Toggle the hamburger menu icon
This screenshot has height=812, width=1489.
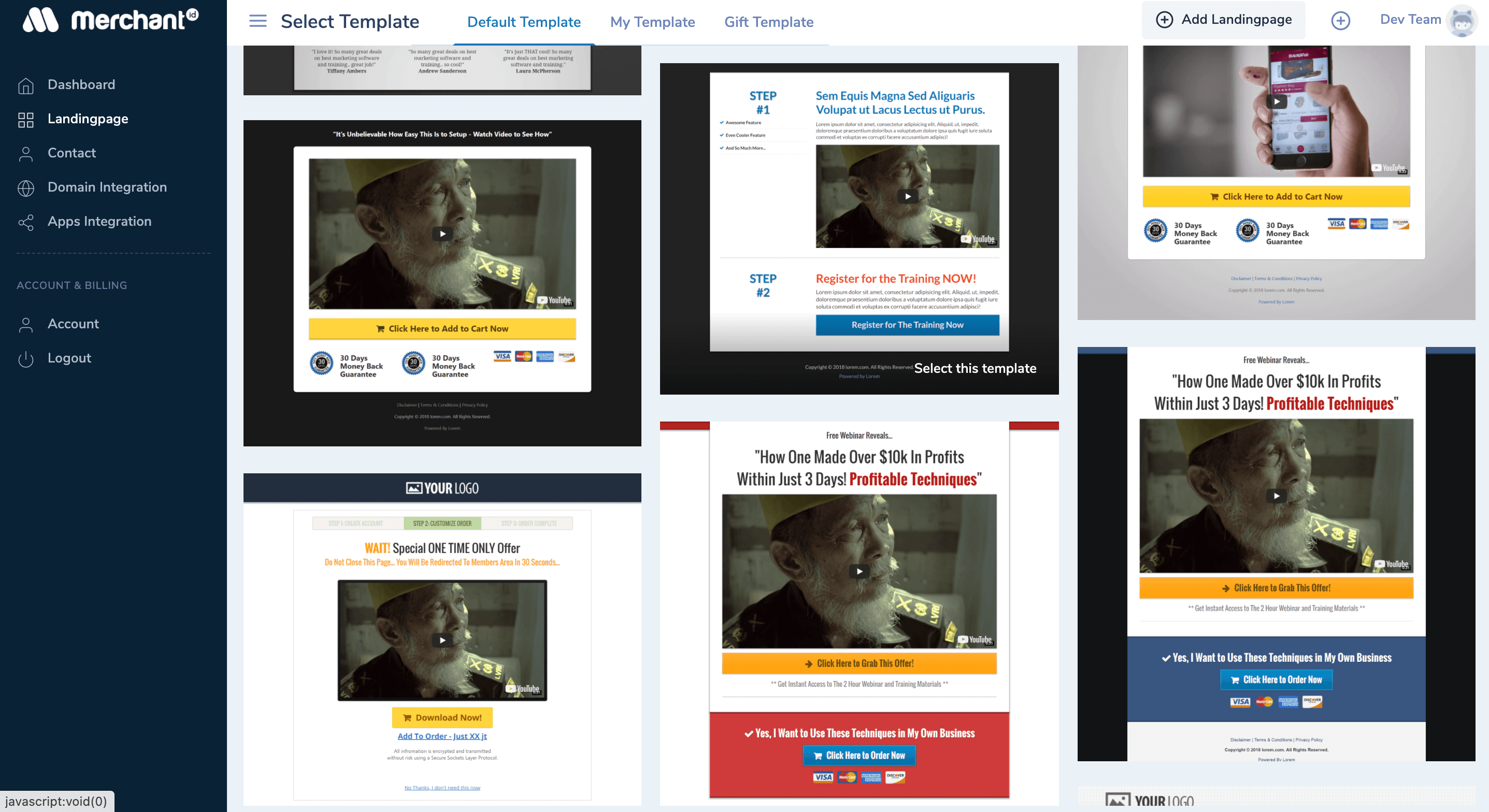coord(258,21)
